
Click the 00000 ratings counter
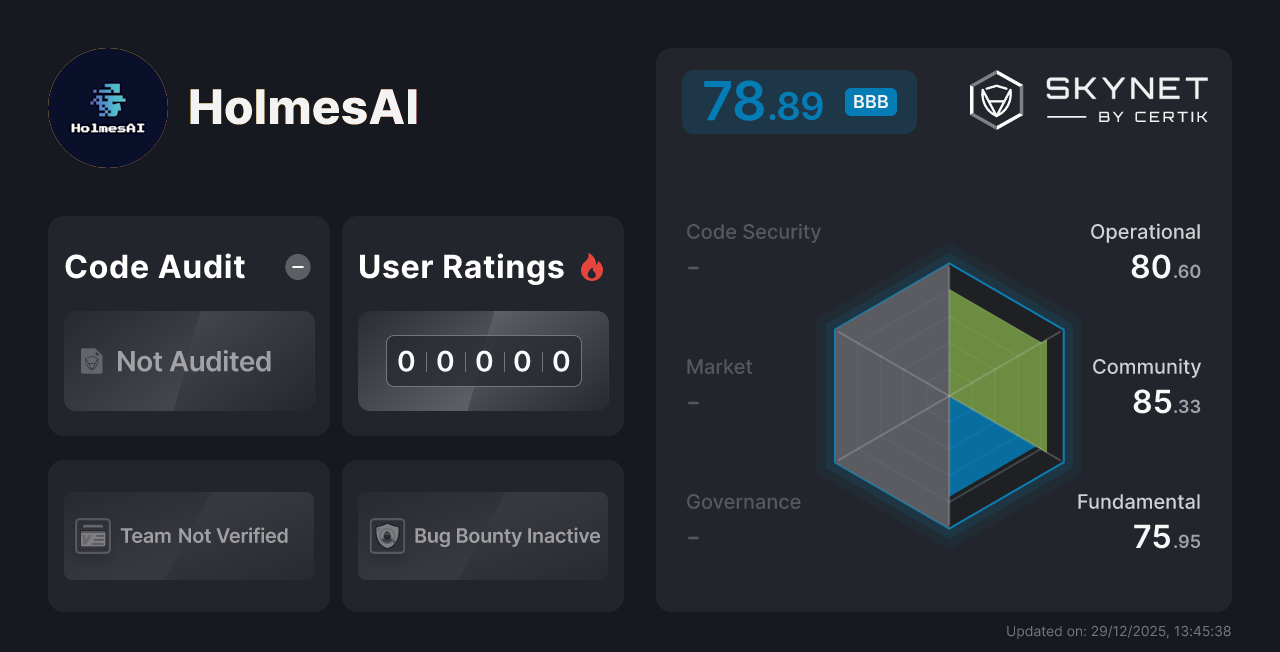[483, 361]
